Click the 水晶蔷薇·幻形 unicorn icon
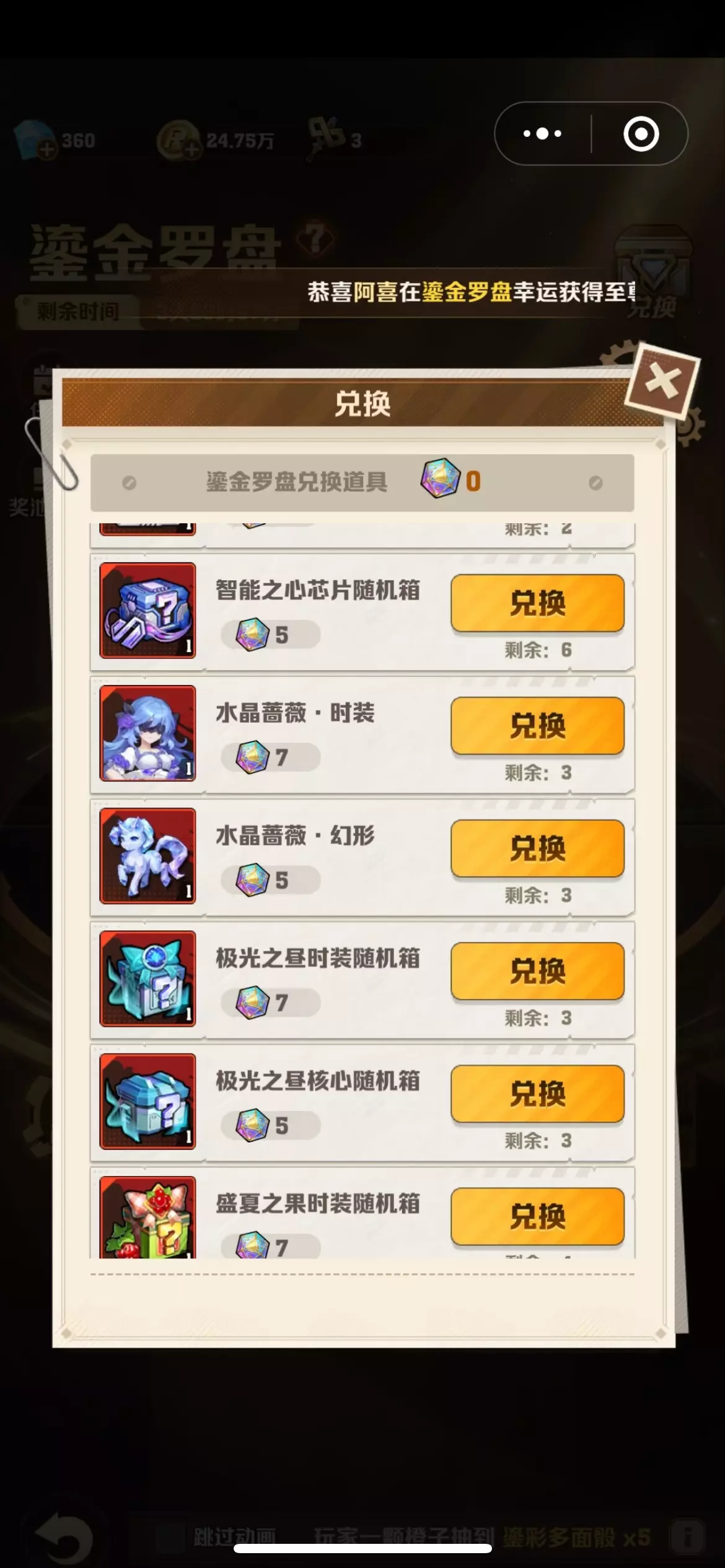Screen dimensions: 725x1568 click(147, 855)
